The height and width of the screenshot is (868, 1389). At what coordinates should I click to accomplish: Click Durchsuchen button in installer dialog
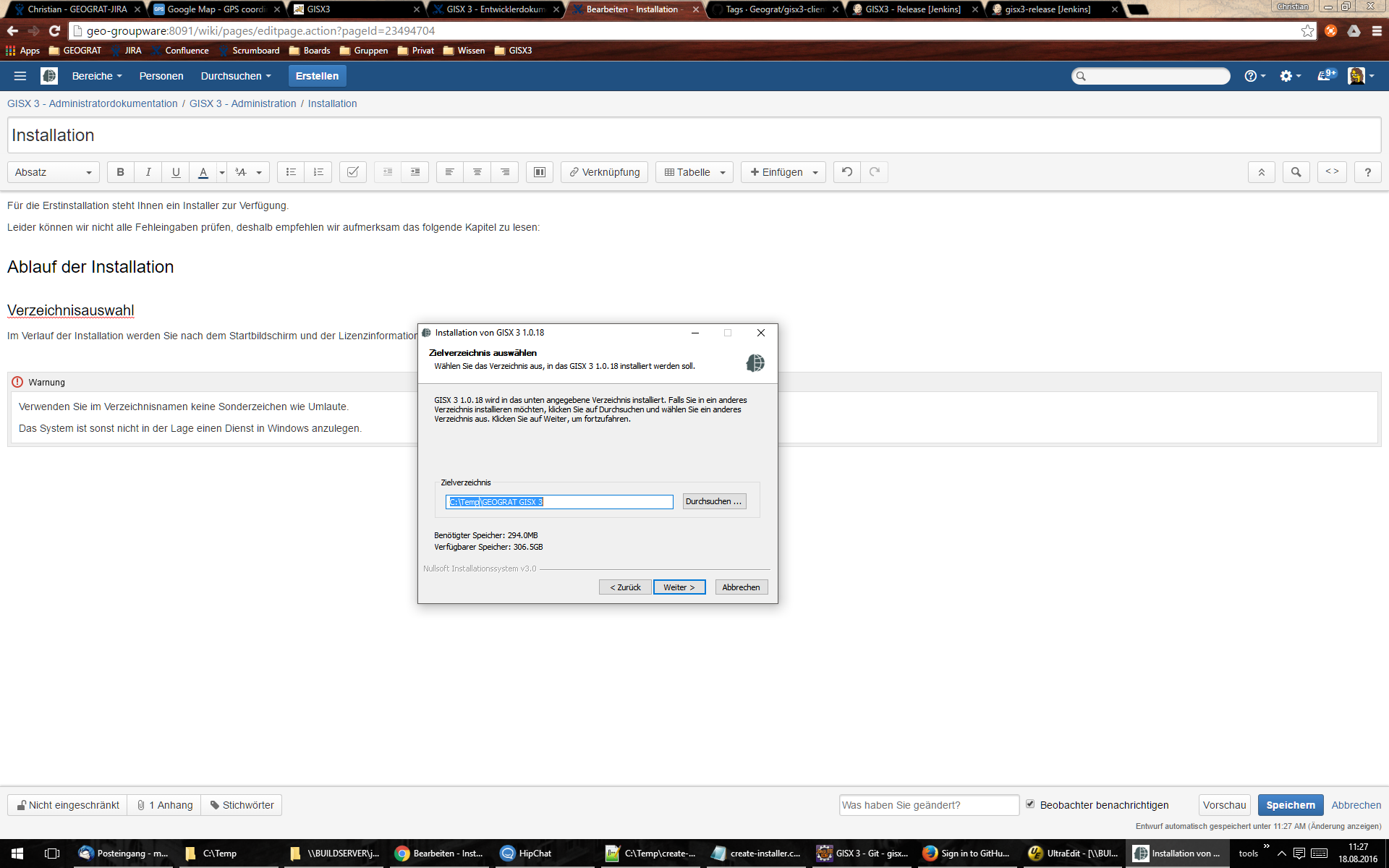[x=714, y=501]
